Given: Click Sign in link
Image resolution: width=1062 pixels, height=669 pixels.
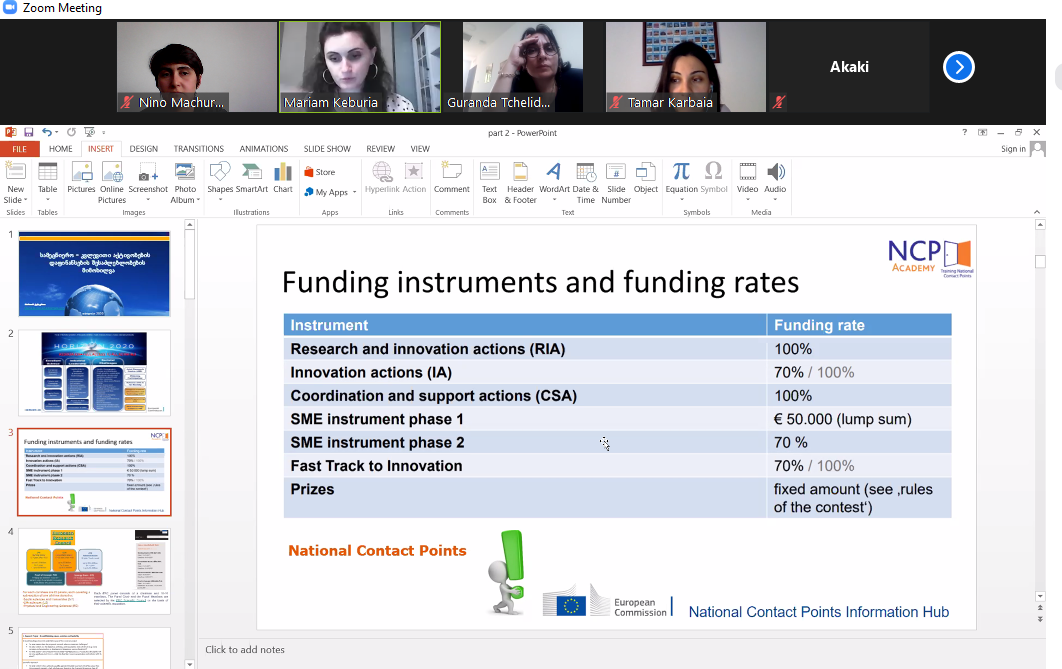Looking at the screenshot, I should click(1013, 149).
